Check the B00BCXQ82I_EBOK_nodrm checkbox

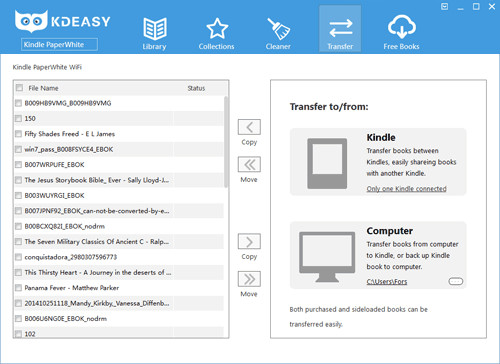[x=18, y=226]
